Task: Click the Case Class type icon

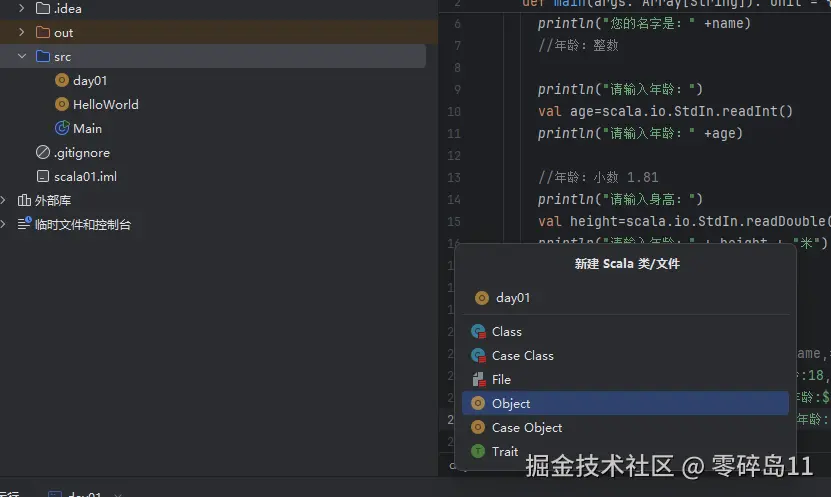Action: tap(478, 355)
